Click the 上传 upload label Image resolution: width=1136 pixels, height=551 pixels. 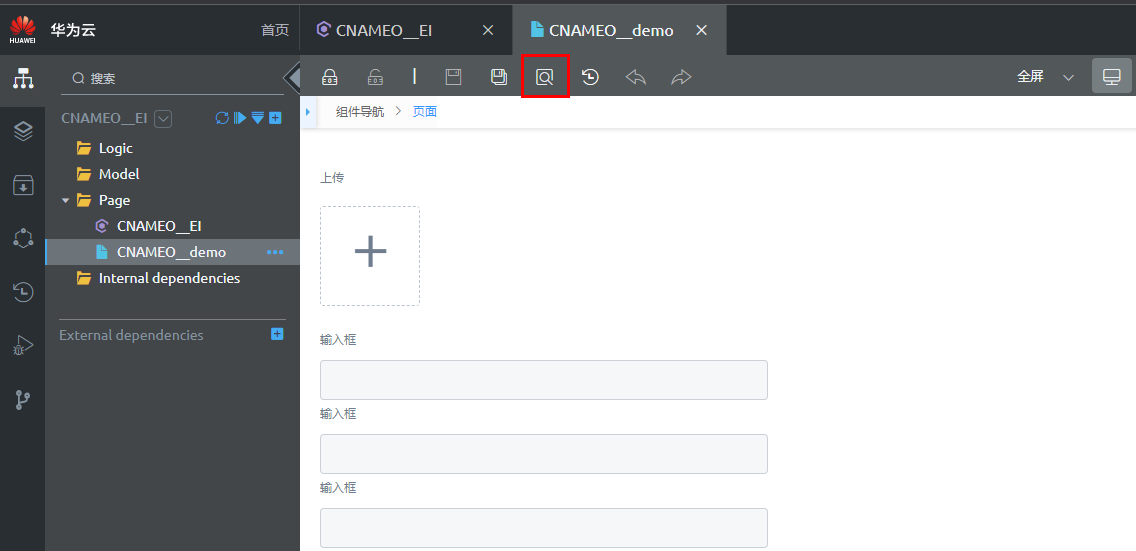coord(332,177)
